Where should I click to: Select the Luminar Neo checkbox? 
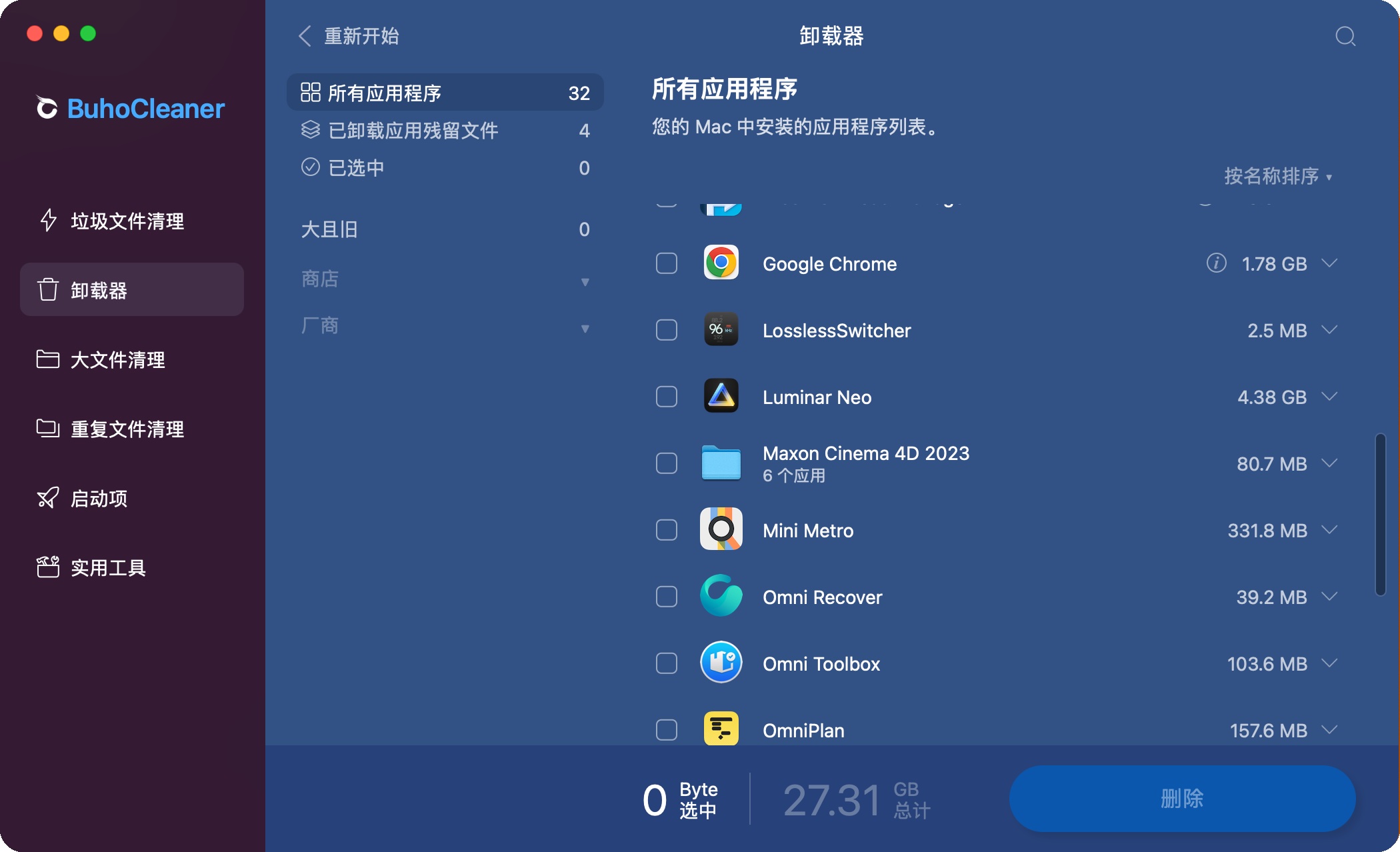[x=666, y=397]
